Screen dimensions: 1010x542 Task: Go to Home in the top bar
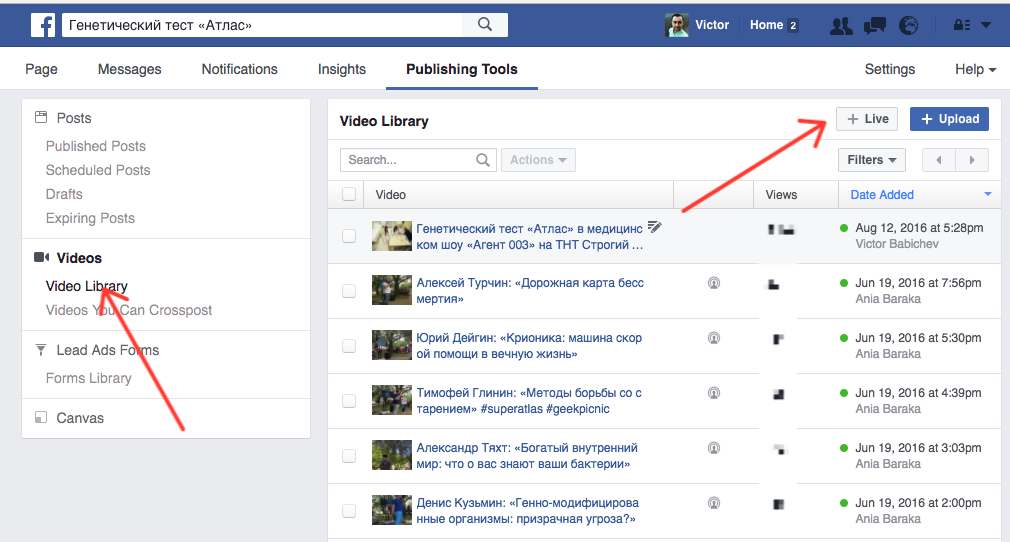pos(767,25)
